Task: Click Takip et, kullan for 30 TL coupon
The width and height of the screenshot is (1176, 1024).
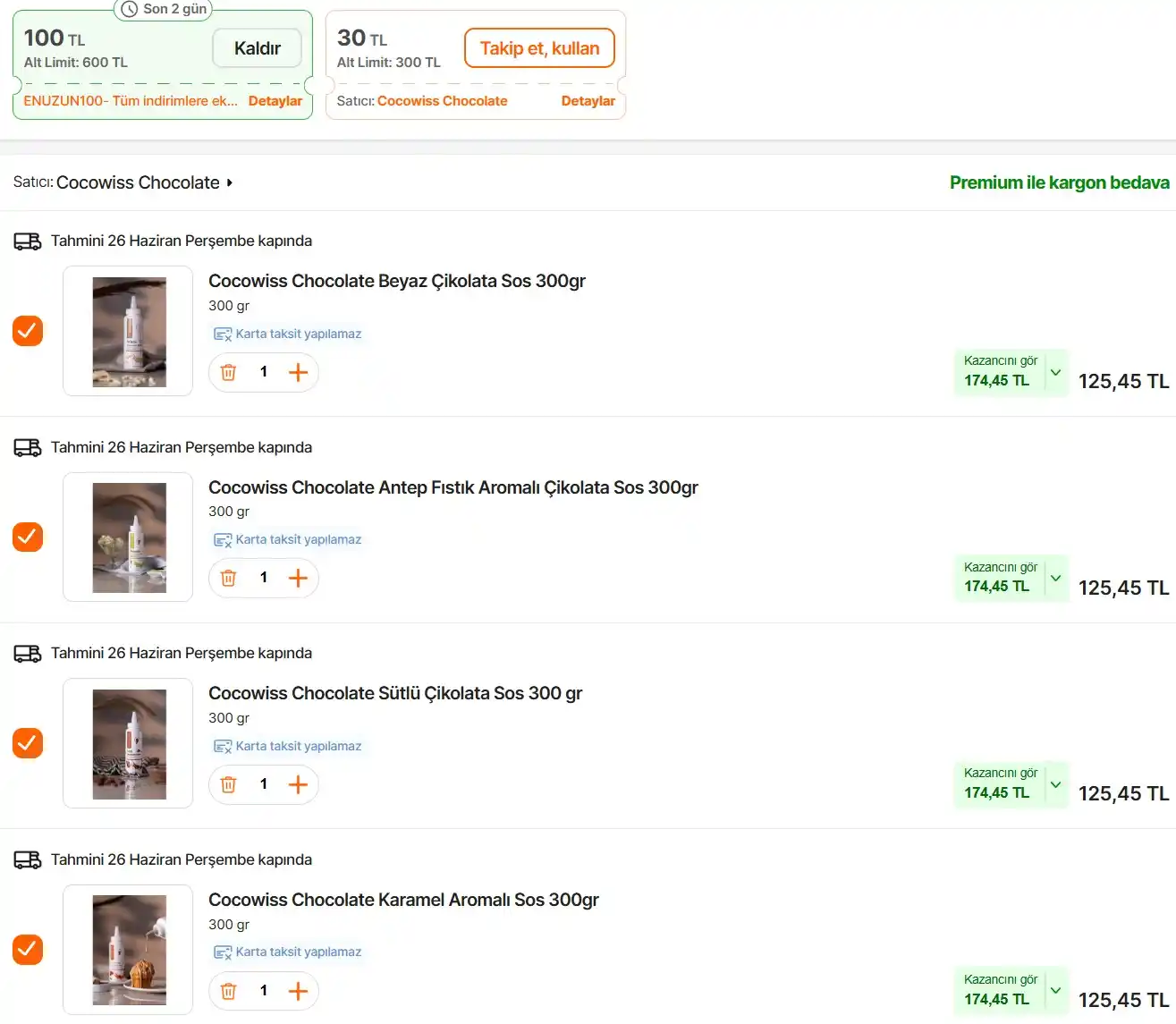Action: pyautogui.click(x=539, y=48)
